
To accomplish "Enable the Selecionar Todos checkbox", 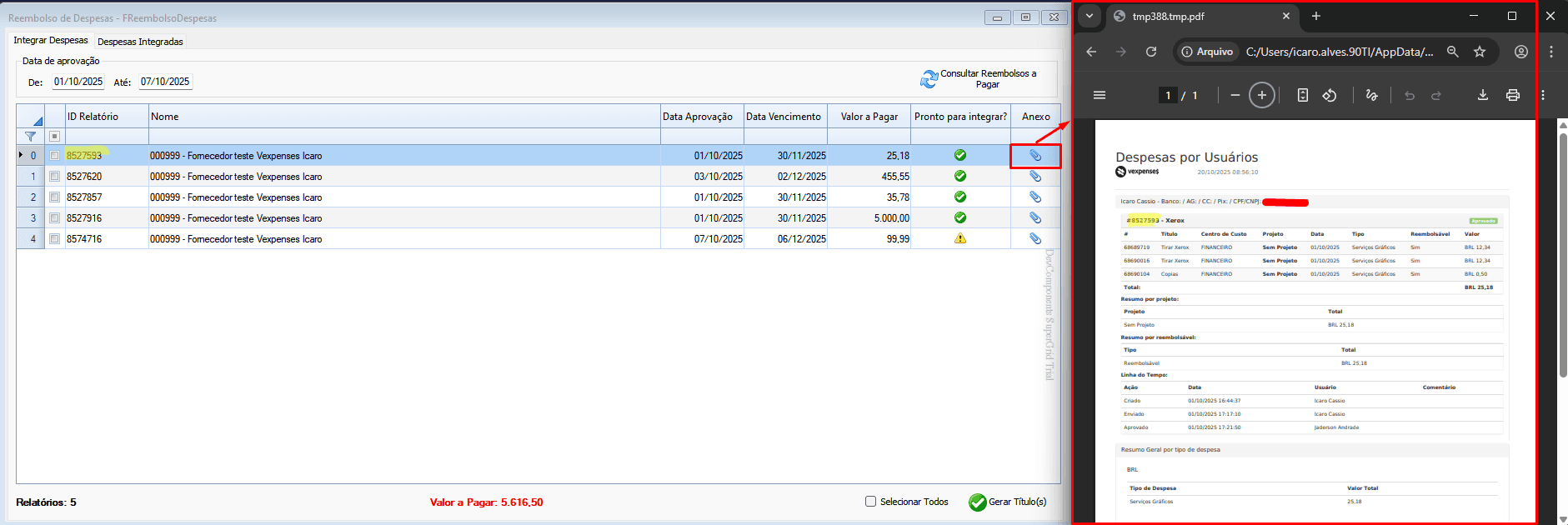I will 870,502.
